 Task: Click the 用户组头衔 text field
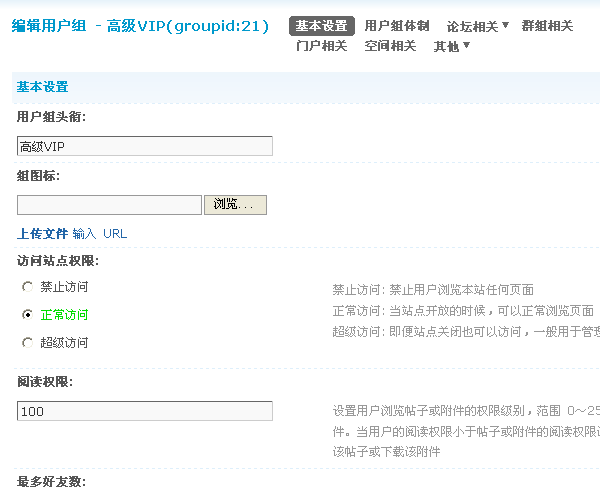(145, 146)
